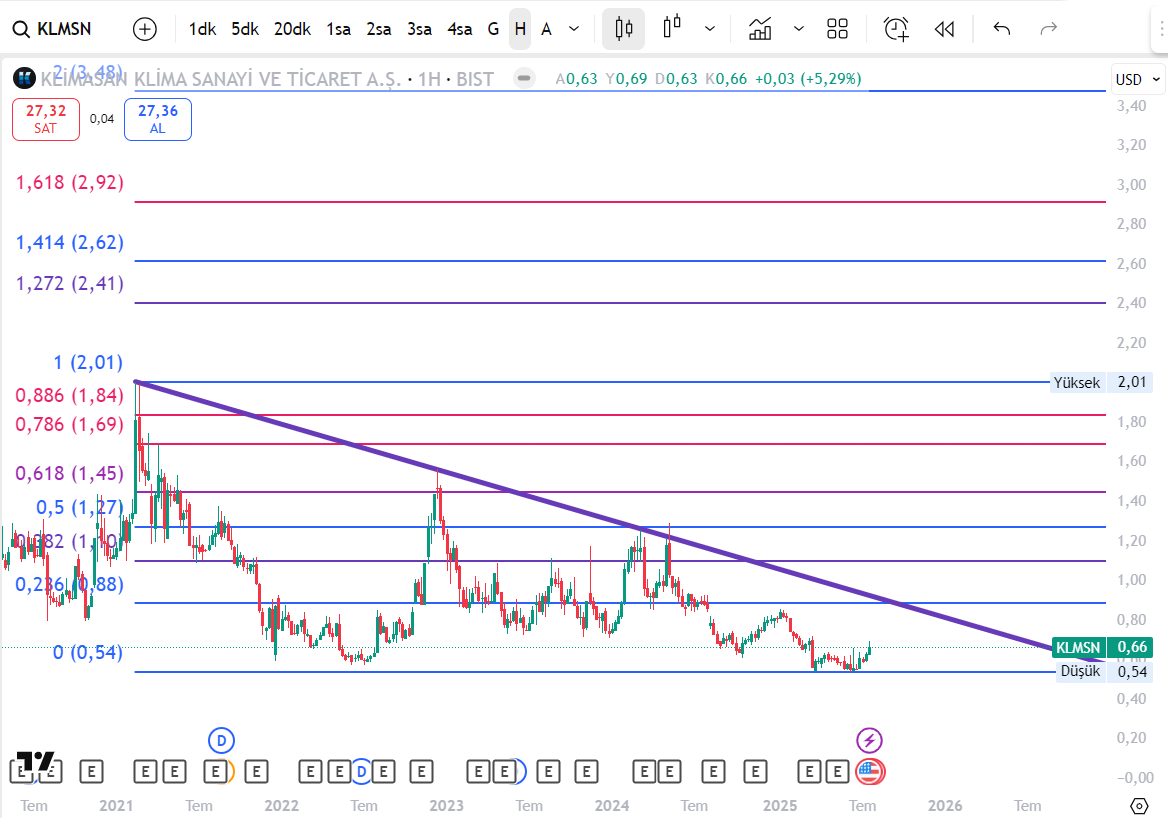Open KLMSN symbol search

(x=53, y=29)
